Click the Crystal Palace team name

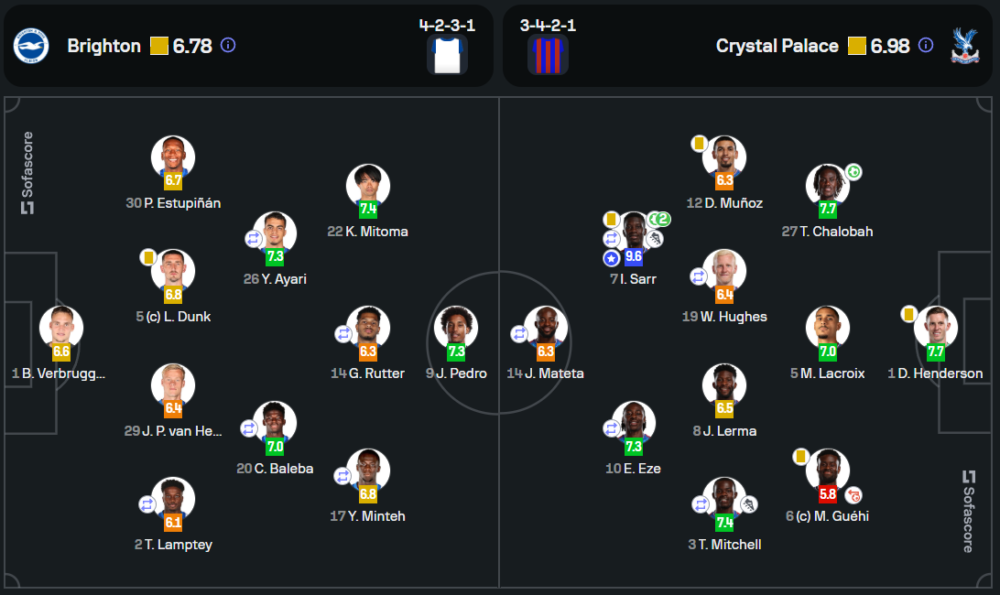click(x=777, y=46)
